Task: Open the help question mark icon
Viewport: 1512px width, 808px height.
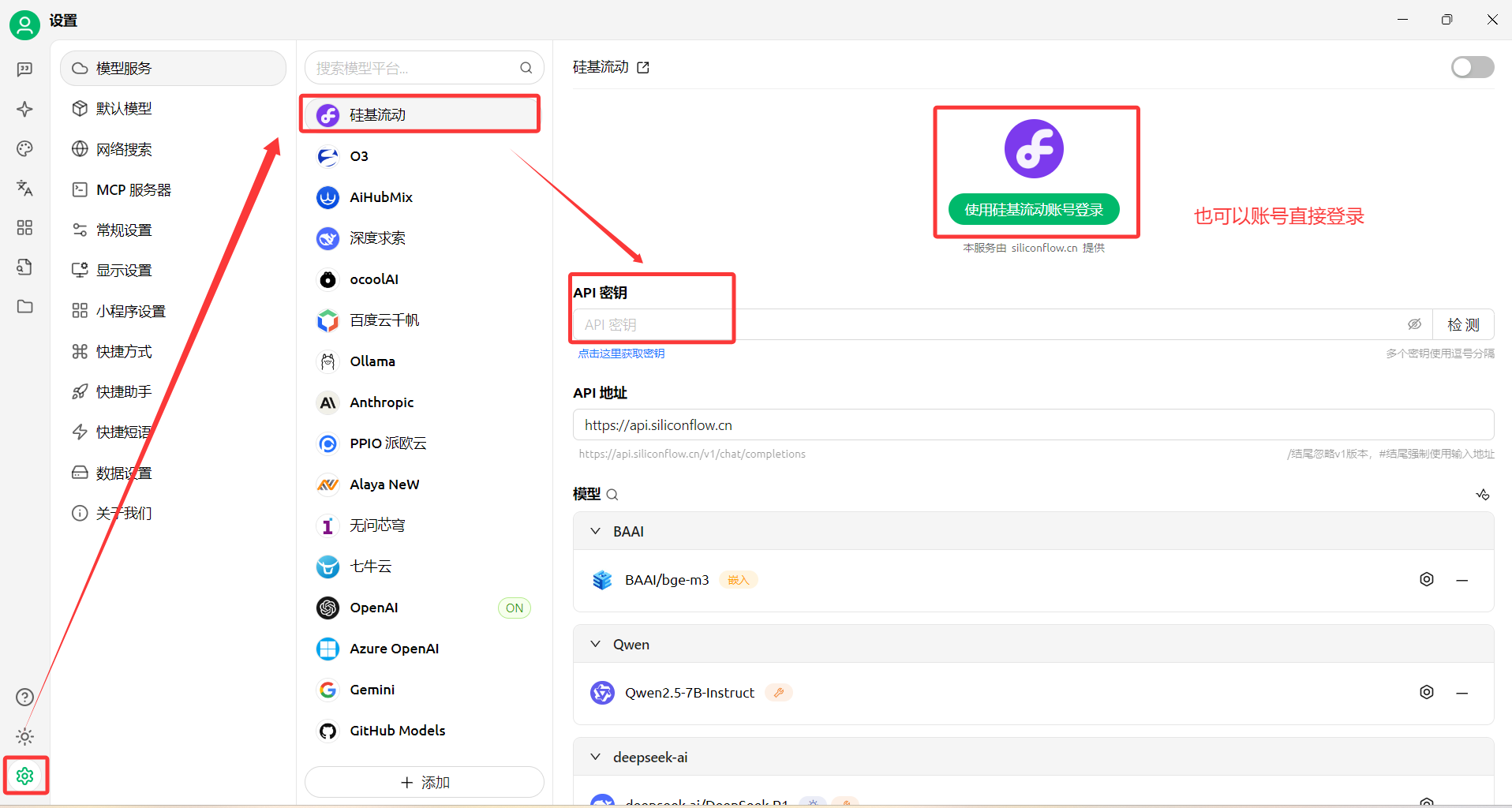Action: pyautogui.click(x=24, y=698)
